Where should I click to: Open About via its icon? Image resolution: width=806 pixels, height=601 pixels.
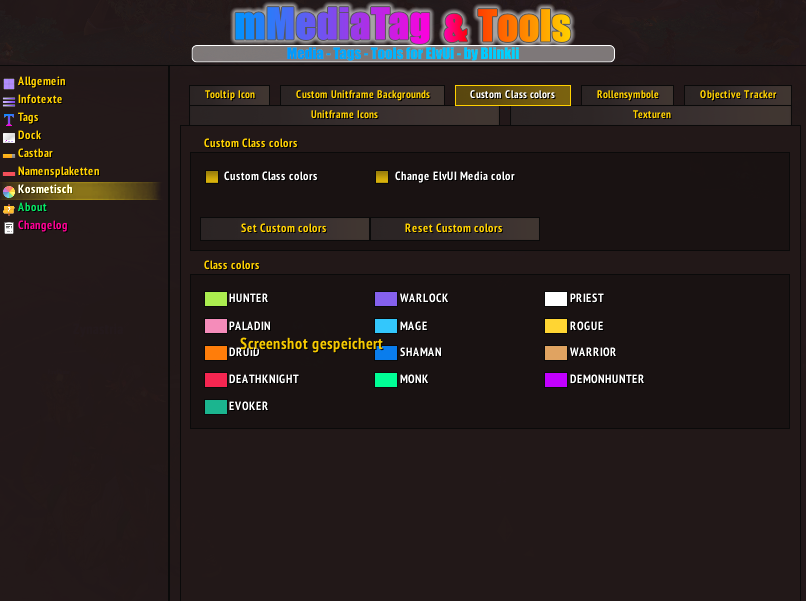[x=9, y=209]
